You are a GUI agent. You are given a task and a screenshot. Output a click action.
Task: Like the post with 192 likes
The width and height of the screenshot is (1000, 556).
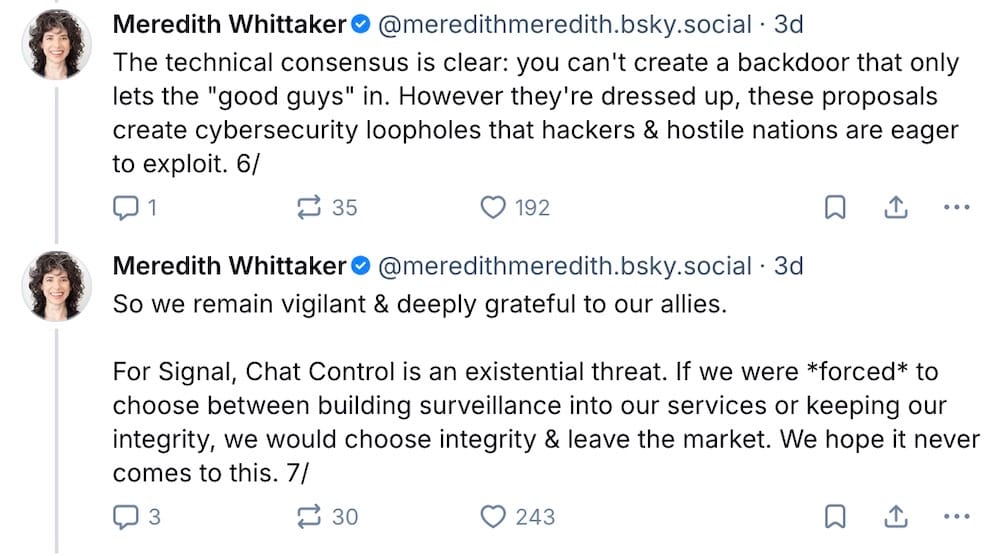click(x=494, y=207)
